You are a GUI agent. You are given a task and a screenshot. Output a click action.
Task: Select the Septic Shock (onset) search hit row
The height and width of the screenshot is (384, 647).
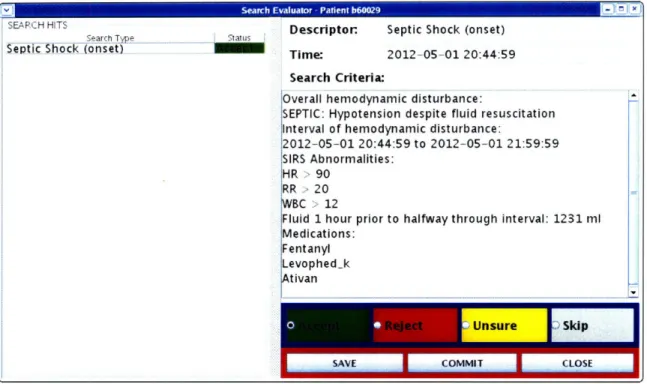pyautogui.click(x=135, y=49)
